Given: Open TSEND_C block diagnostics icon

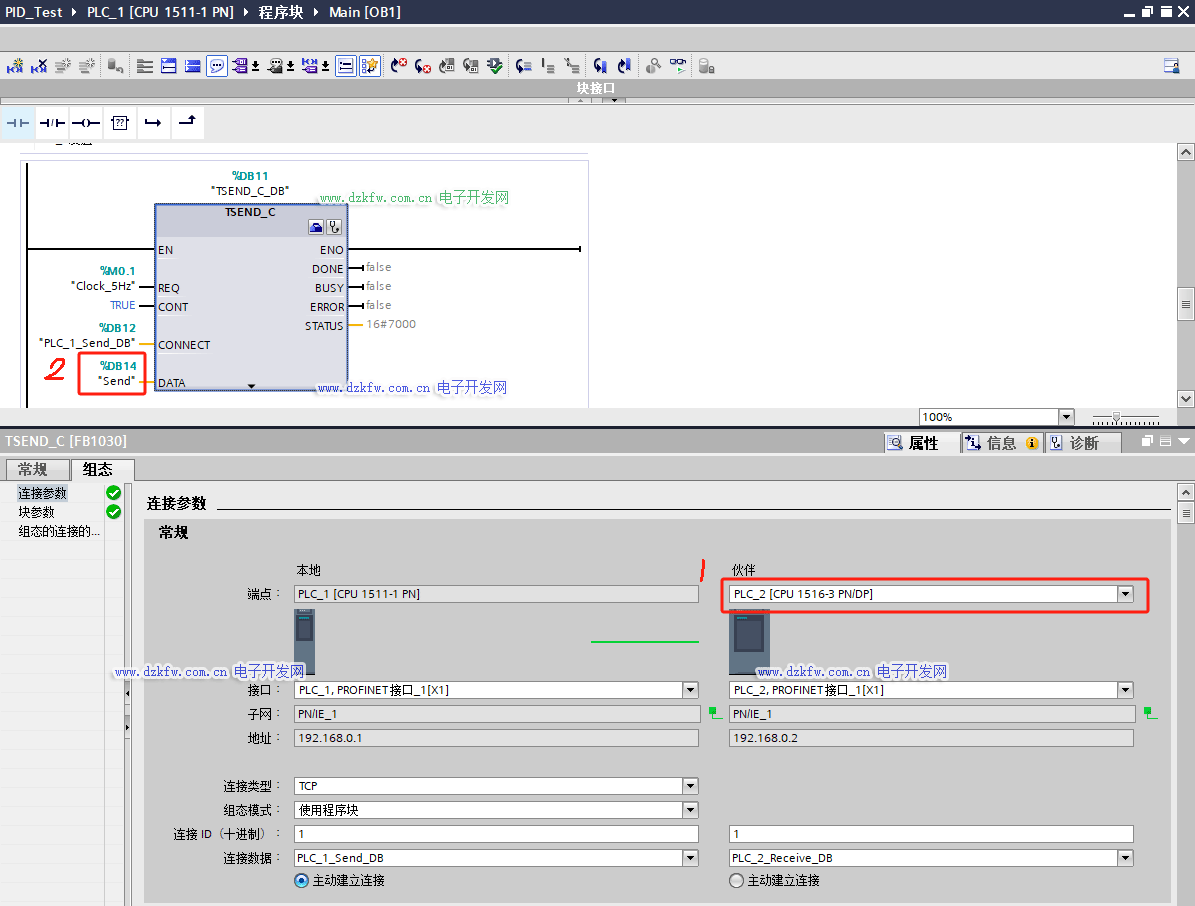Looking at the screenshot, I should click(x=334, y=227).
